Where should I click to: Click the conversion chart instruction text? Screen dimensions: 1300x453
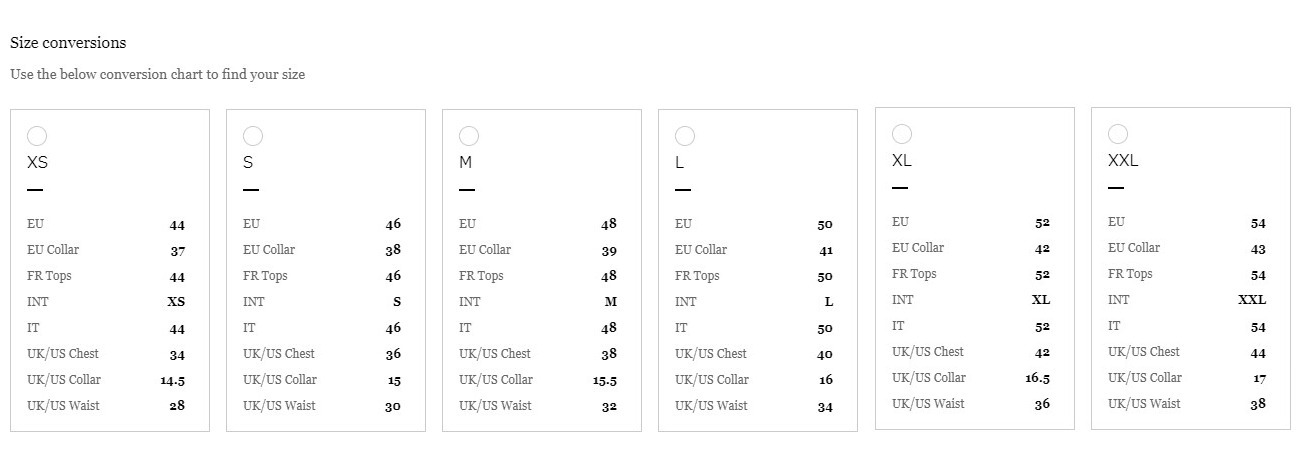[x=158, y=74]
